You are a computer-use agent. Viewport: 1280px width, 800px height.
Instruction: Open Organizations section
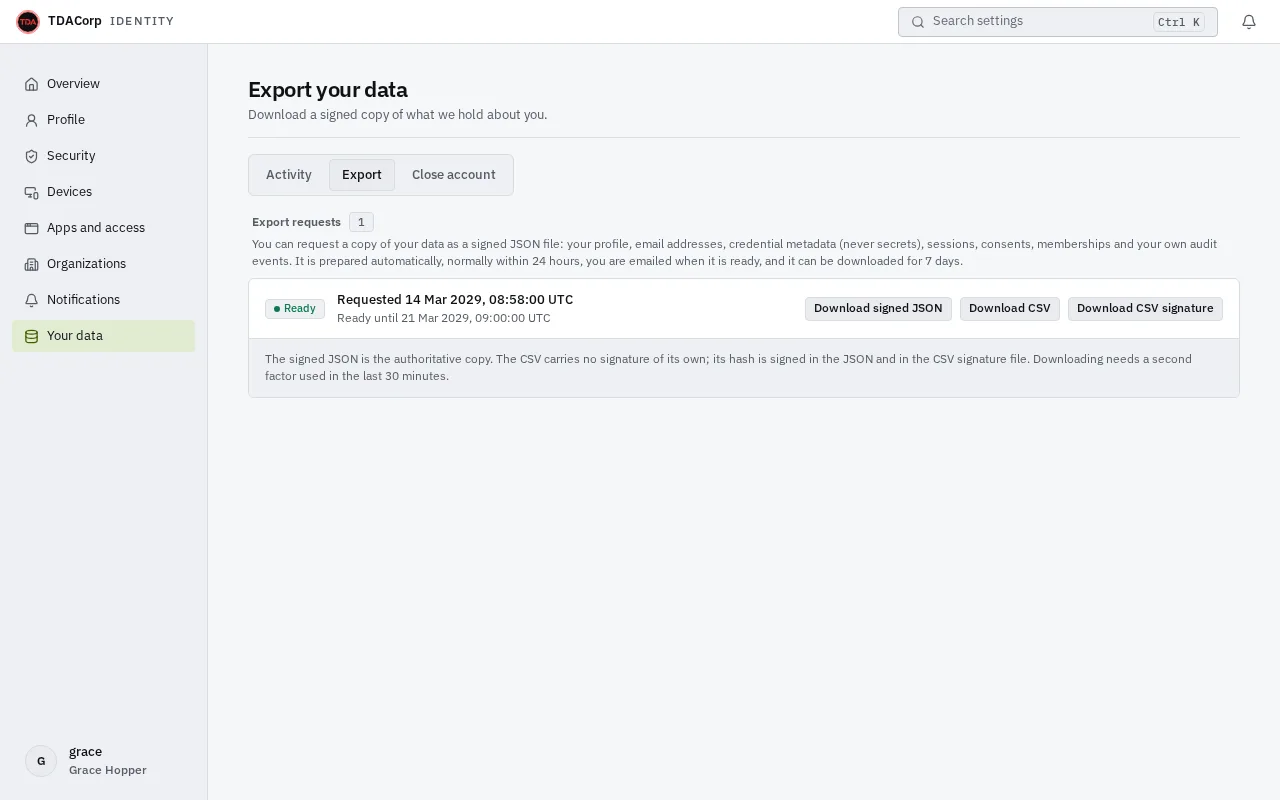coord(104,264)
